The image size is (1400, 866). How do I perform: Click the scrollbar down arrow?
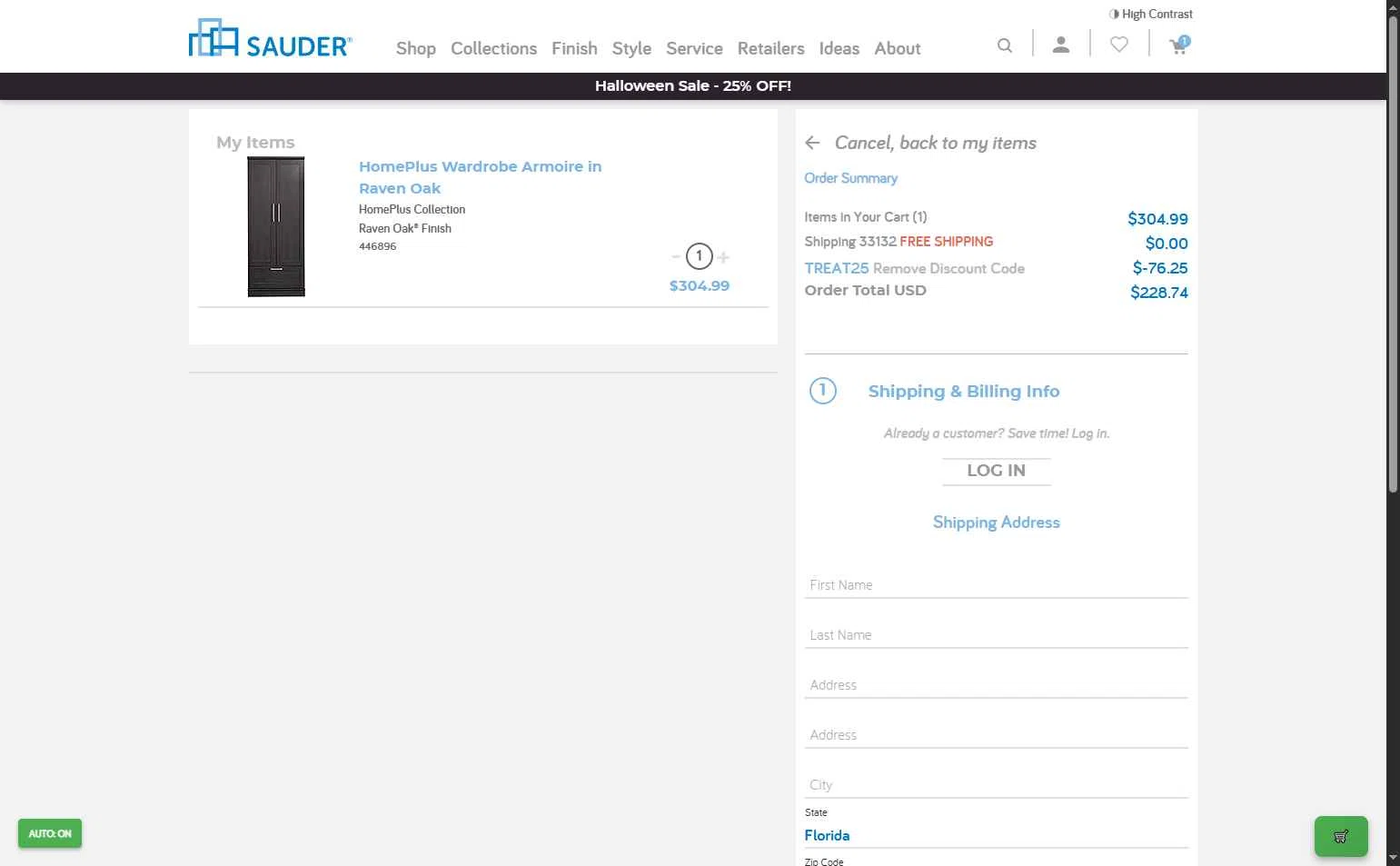tap(1393, 858)
